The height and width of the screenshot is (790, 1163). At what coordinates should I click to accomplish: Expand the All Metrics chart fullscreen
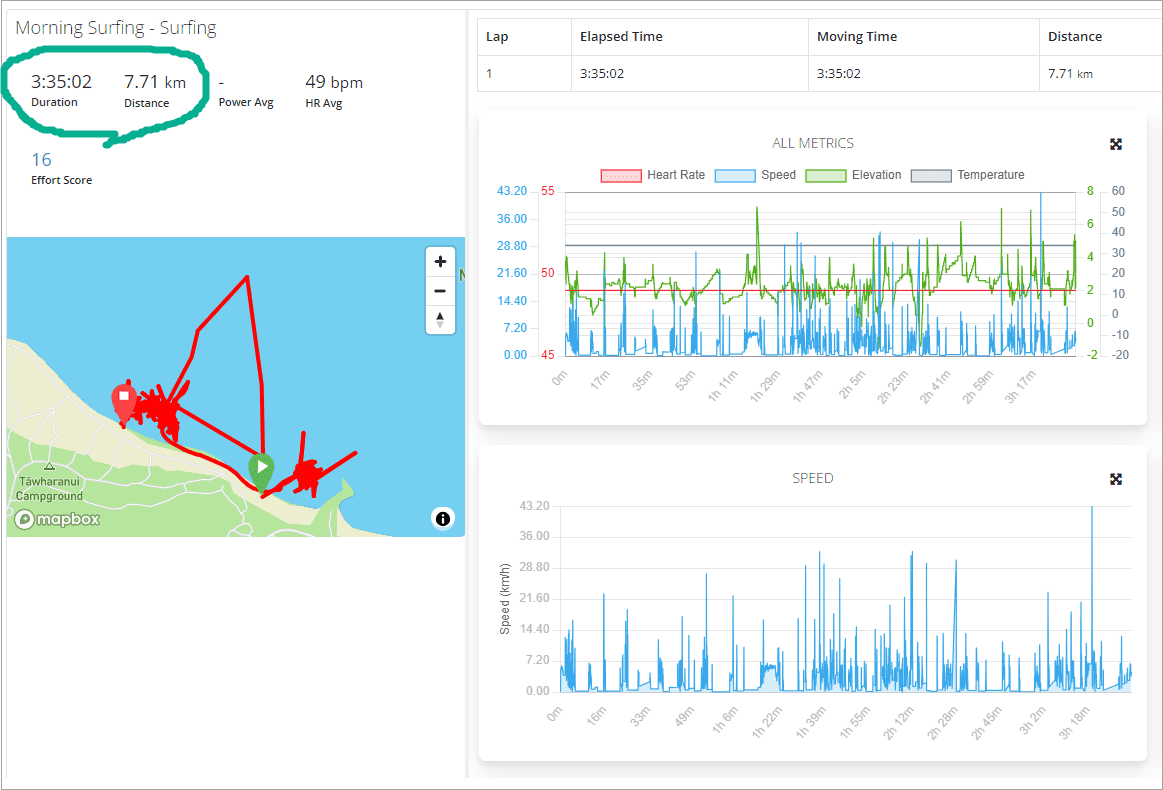point(1116,144)
